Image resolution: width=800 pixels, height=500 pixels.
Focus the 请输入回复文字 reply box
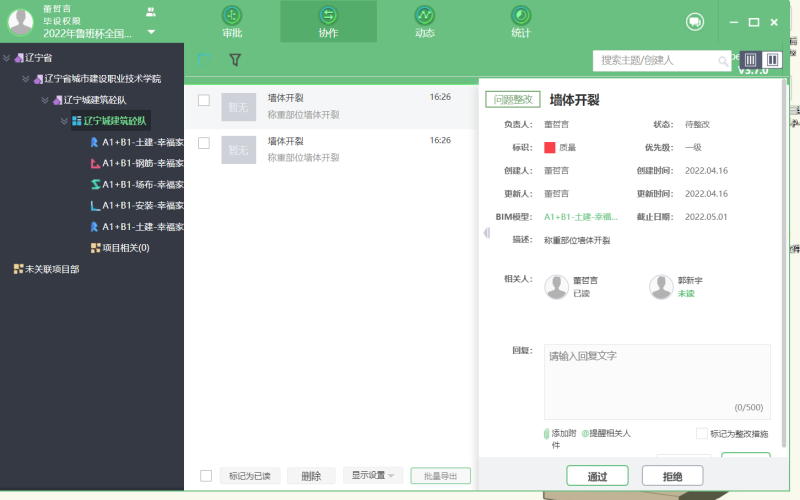657,382
